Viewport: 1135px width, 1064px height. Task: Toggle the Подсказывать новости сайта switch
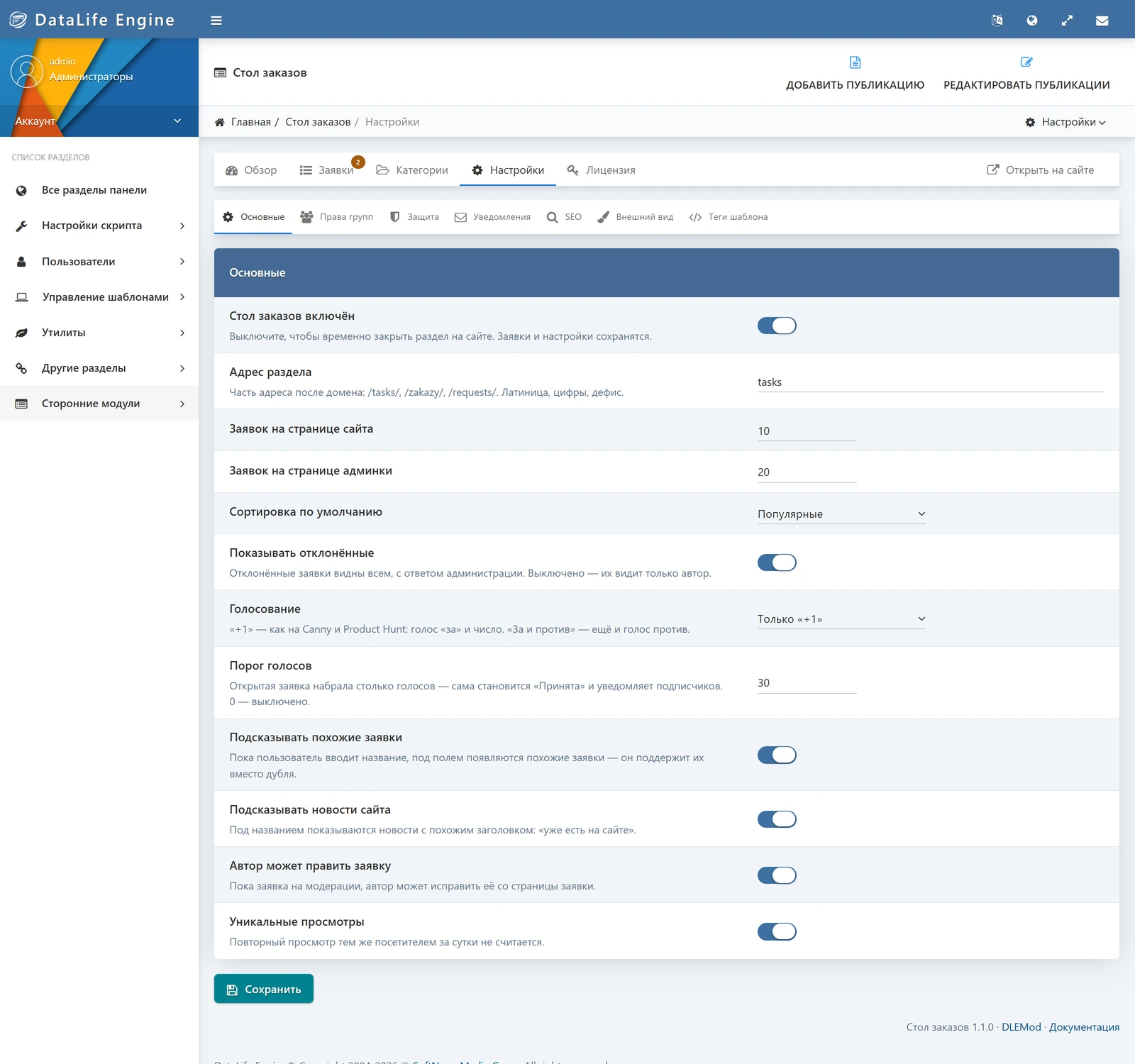pyautogui.click(x=777, y=819)
